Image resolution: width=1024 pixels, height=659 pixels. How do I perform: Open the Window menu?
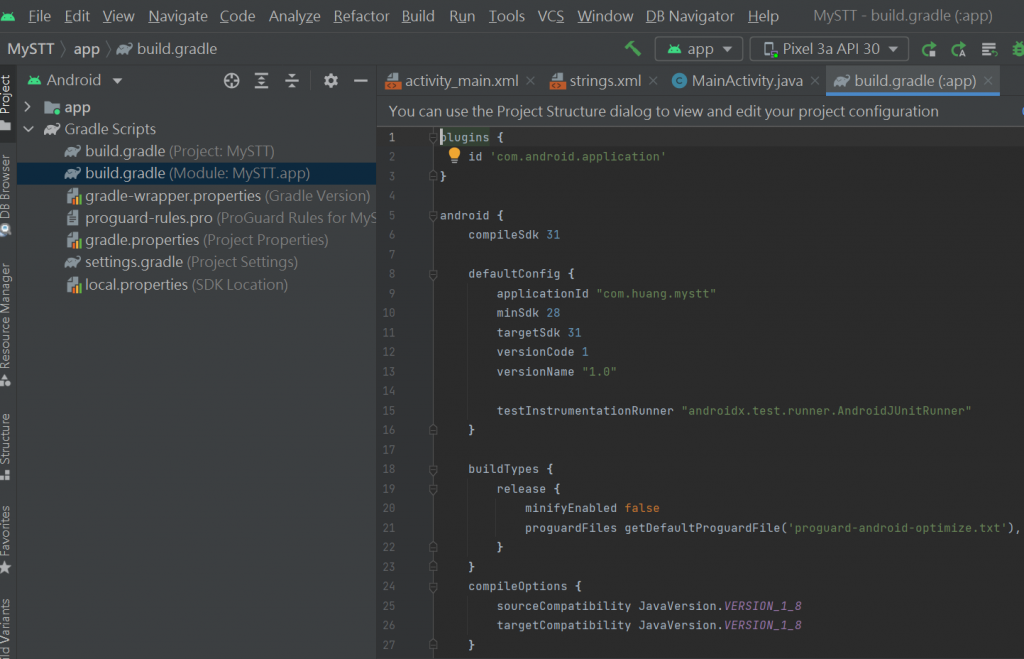click(605, 16)
